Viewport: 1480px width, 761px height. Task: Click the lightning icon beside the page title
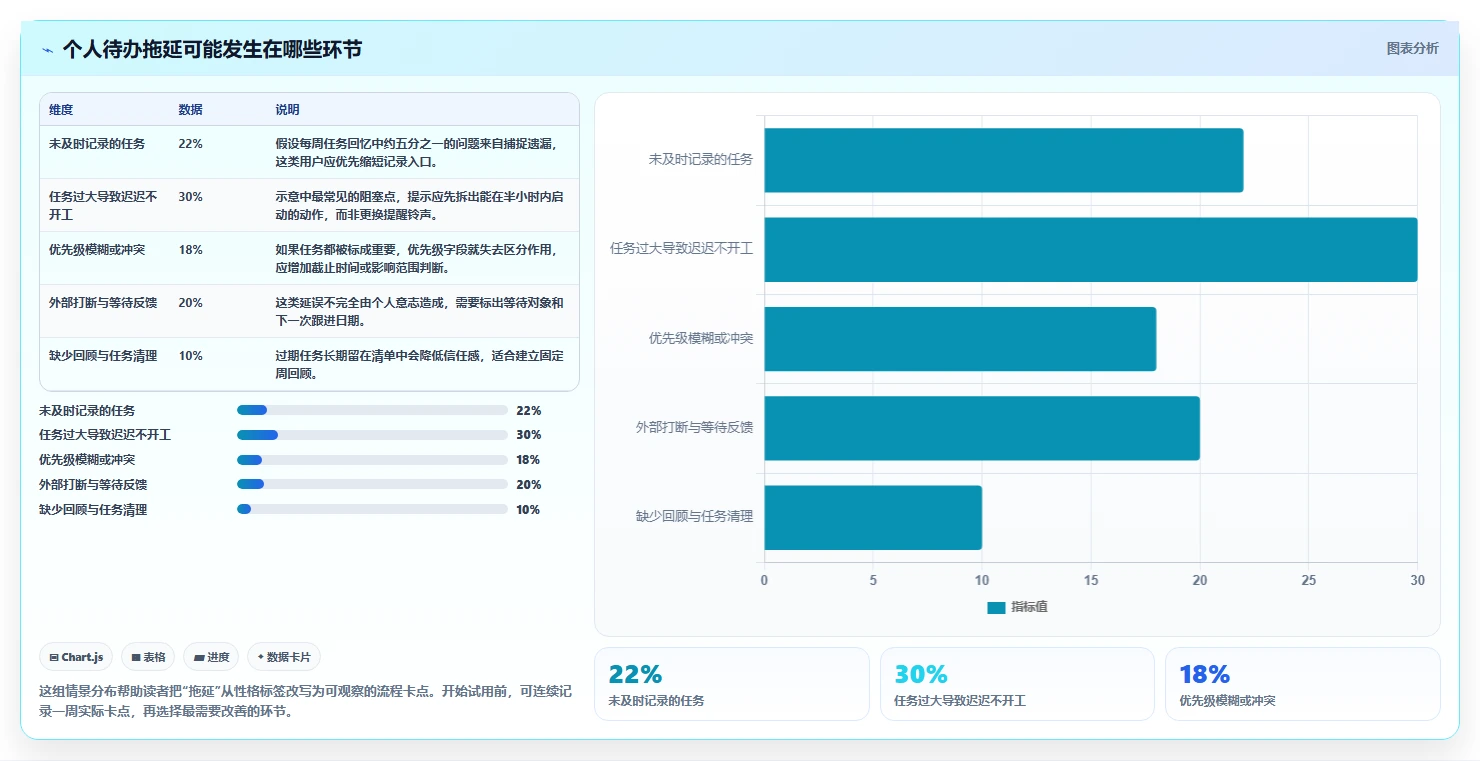(x=47, y=50)
